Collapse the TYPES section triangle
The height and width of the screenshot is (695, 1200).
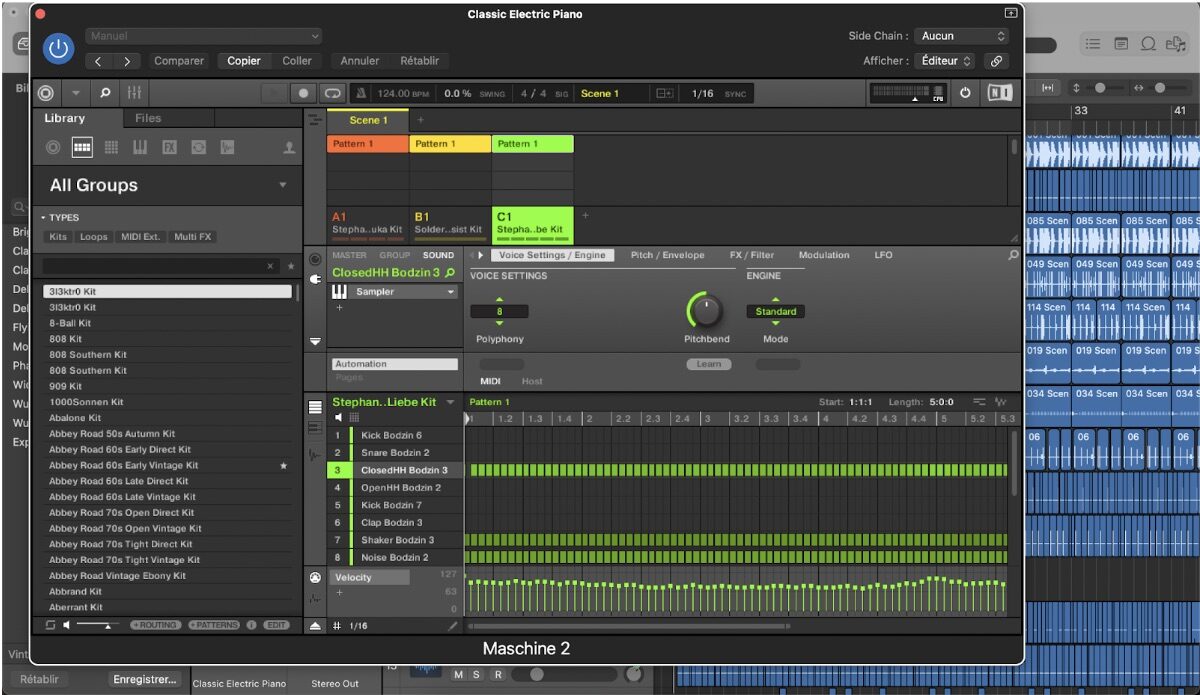[x=44, y=217]
